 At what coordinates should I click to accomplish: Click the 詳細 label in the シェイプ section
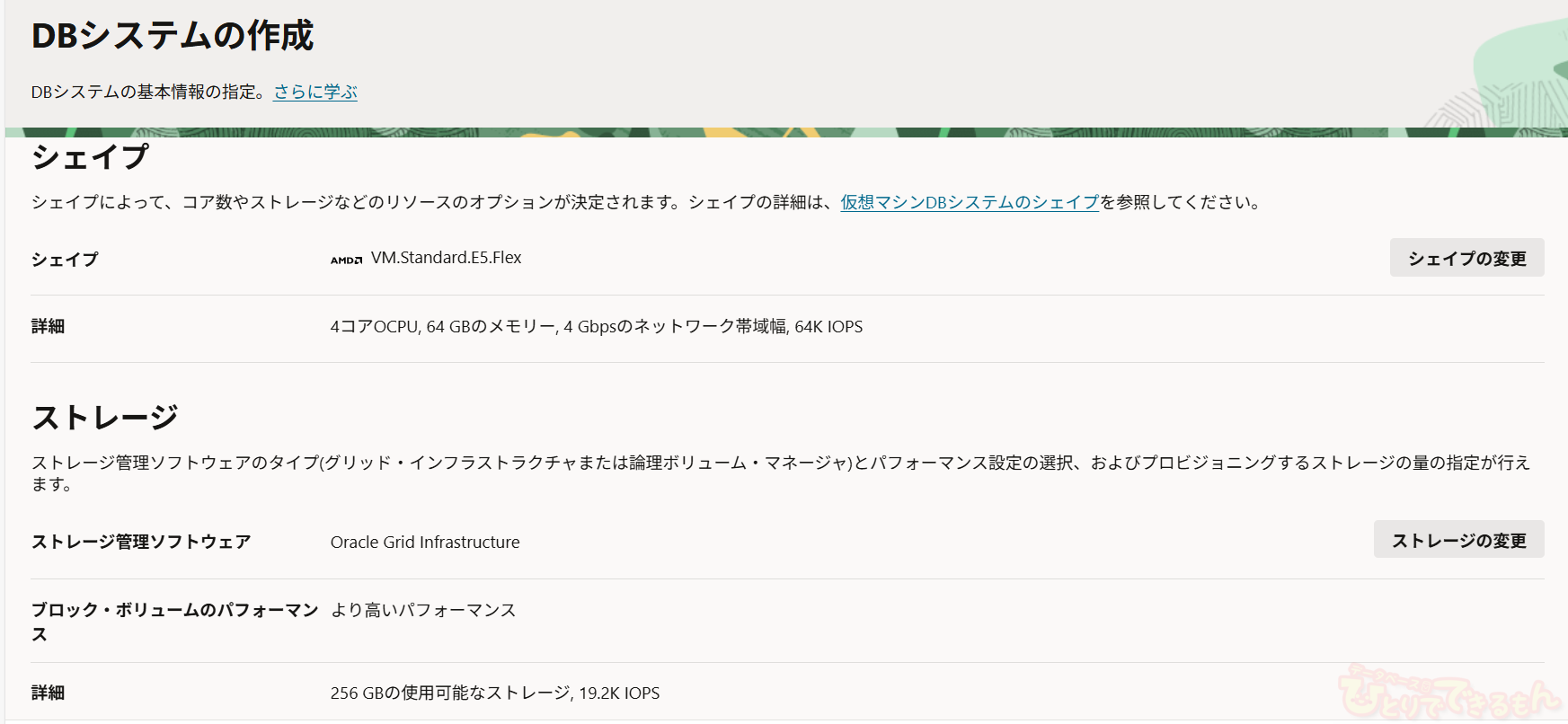click(x=48, y=327)
